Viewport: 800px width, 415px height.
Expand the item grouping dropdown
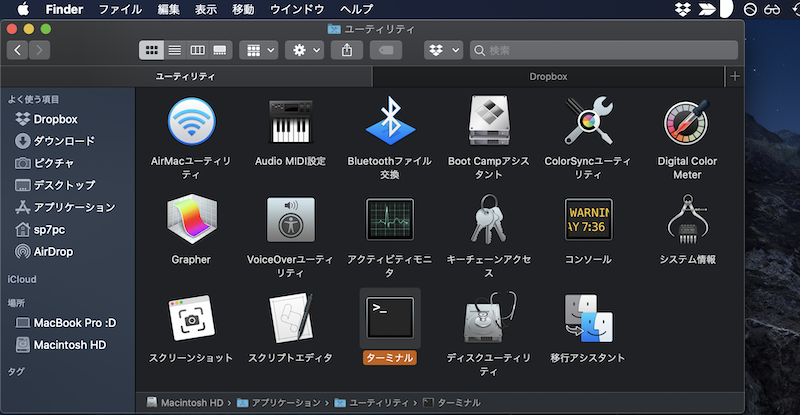pyautogui.click(x=256, y=49)
